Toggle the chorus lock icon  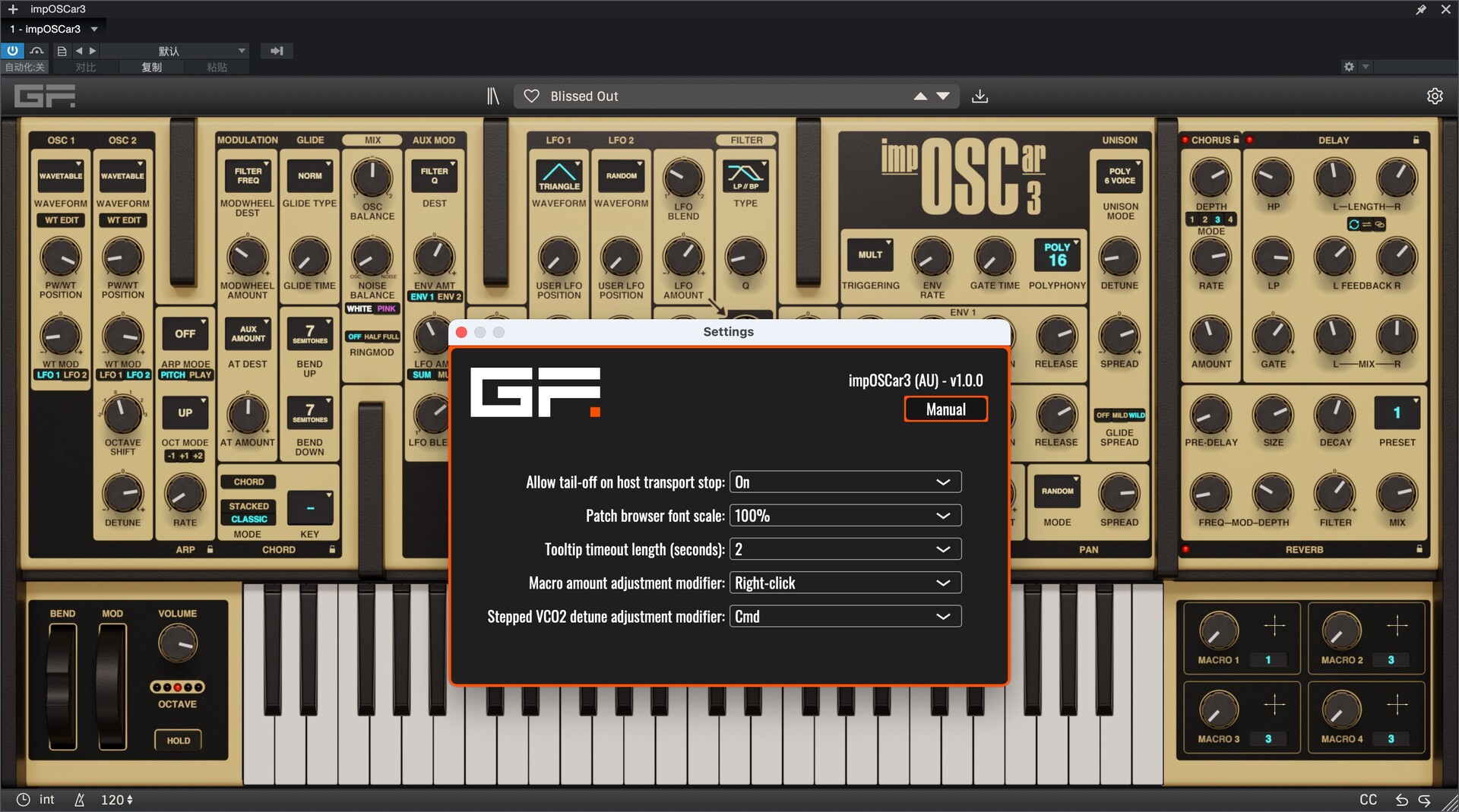click(x=1236, y=140)
